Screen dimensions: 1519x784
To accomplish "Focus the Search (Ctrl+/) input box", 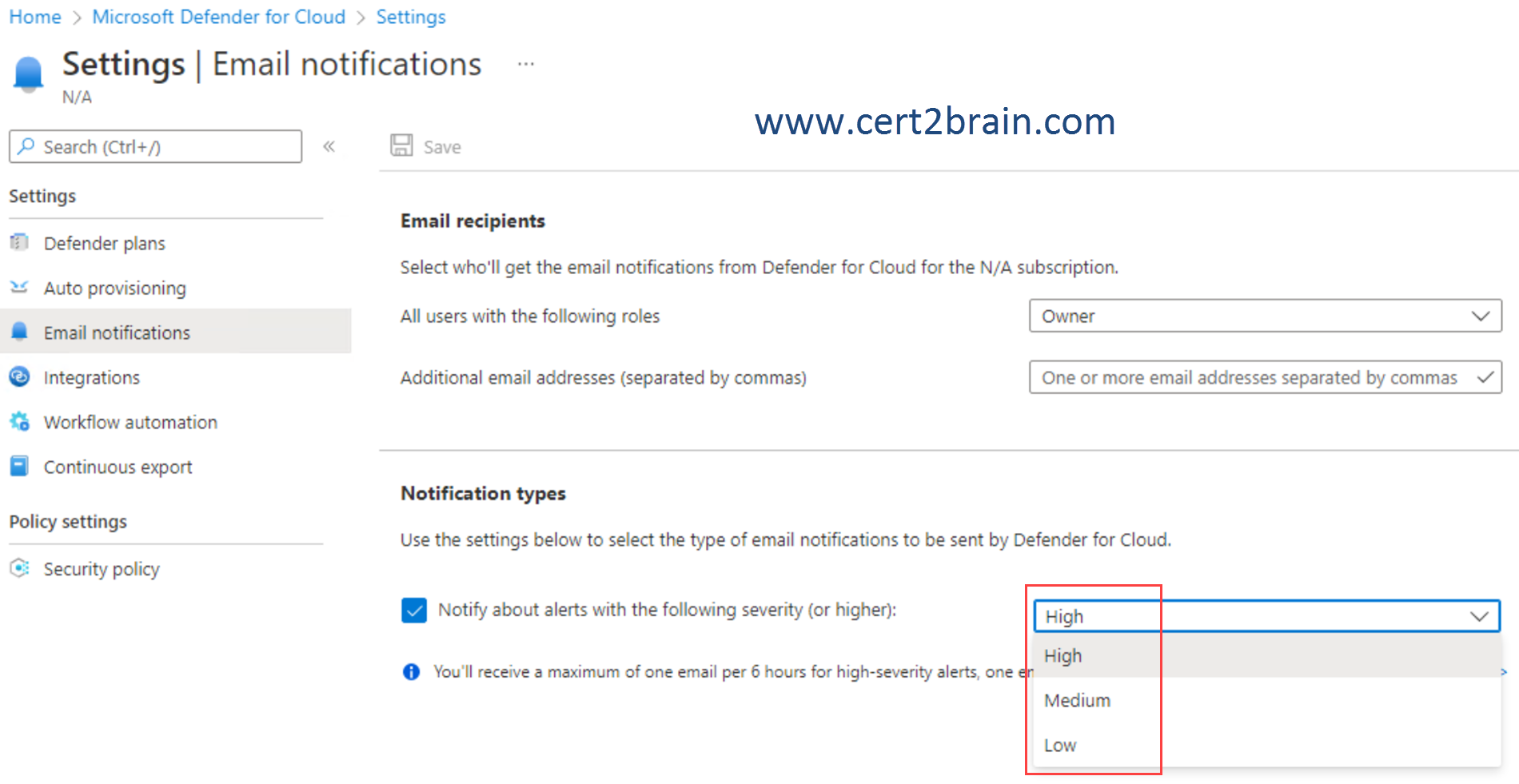I will (155, 146).
